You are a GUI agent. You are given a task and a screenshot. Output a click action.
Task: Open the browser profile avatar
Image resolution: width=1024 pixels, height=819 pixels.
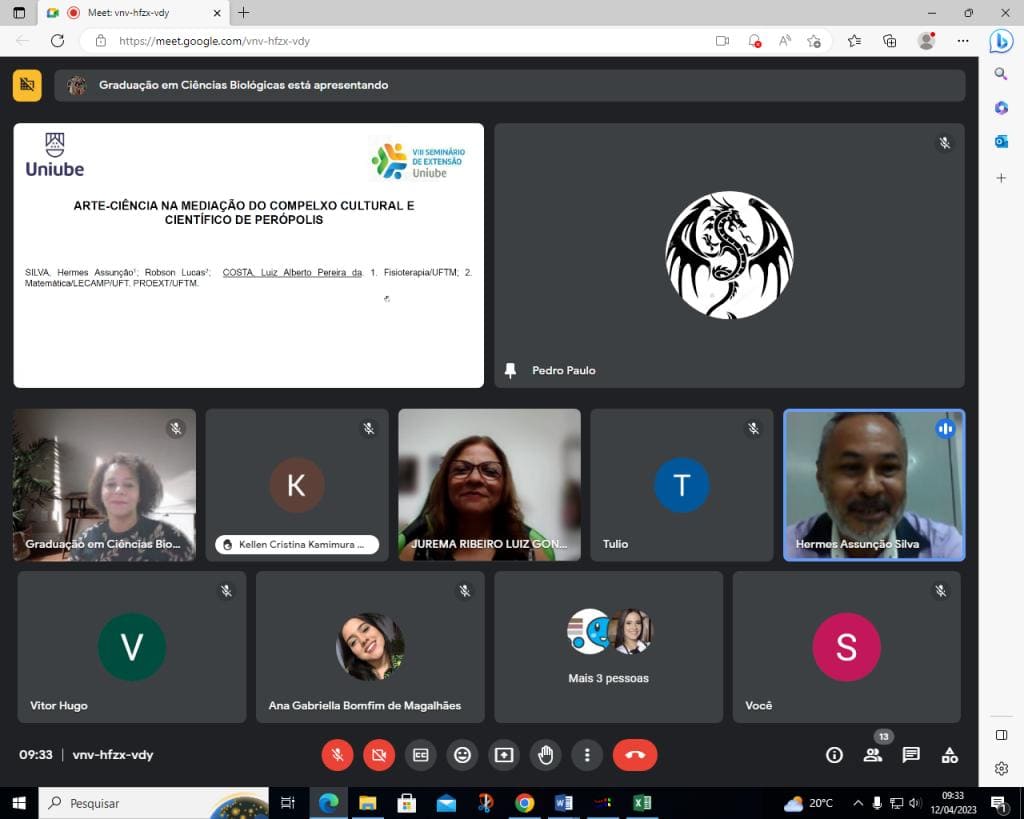(926, 40)
